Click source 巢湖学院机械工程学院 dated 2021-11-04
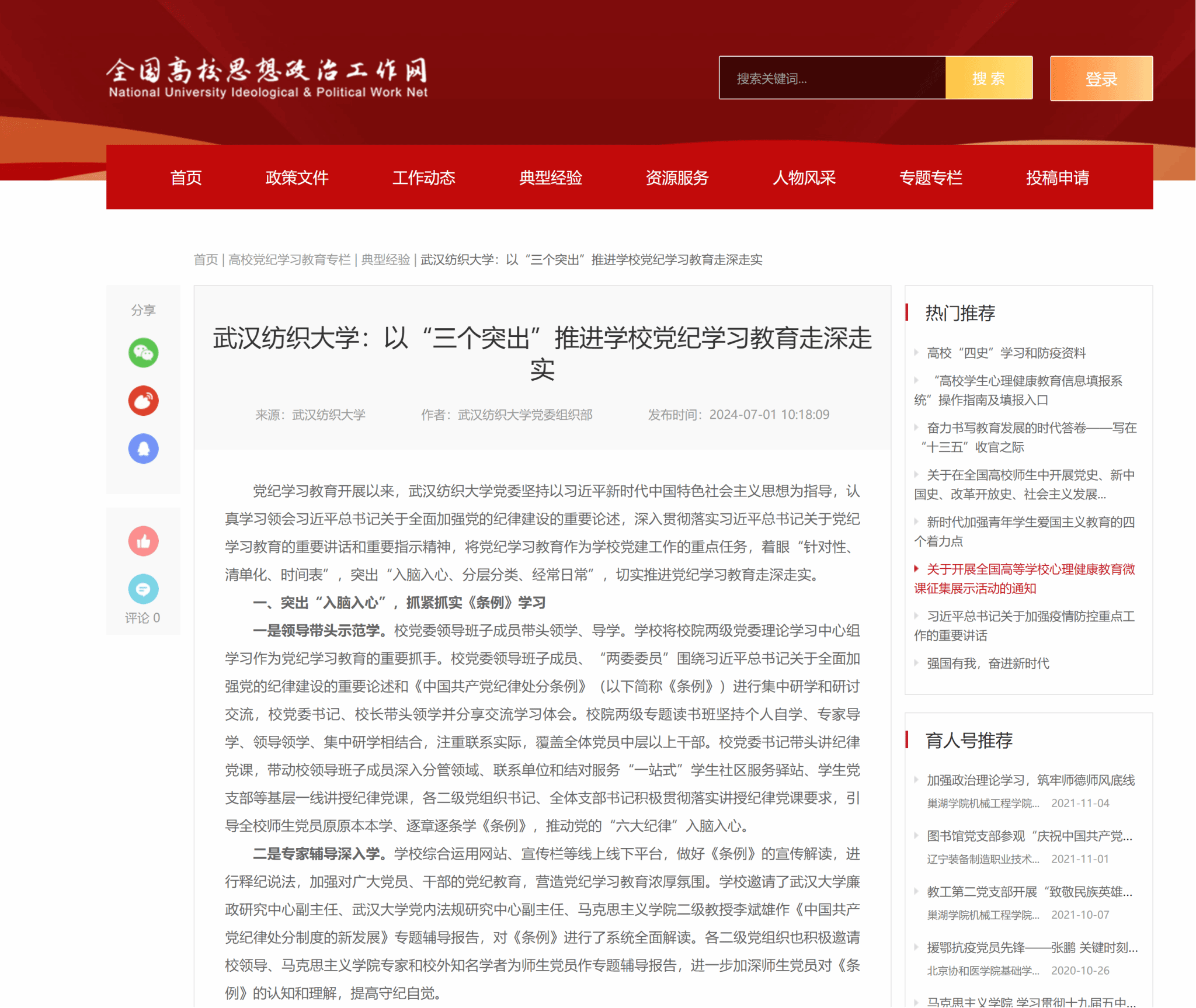This screenshot has width=1196, height=1008. pyautogui.click(x=983, y=804)
